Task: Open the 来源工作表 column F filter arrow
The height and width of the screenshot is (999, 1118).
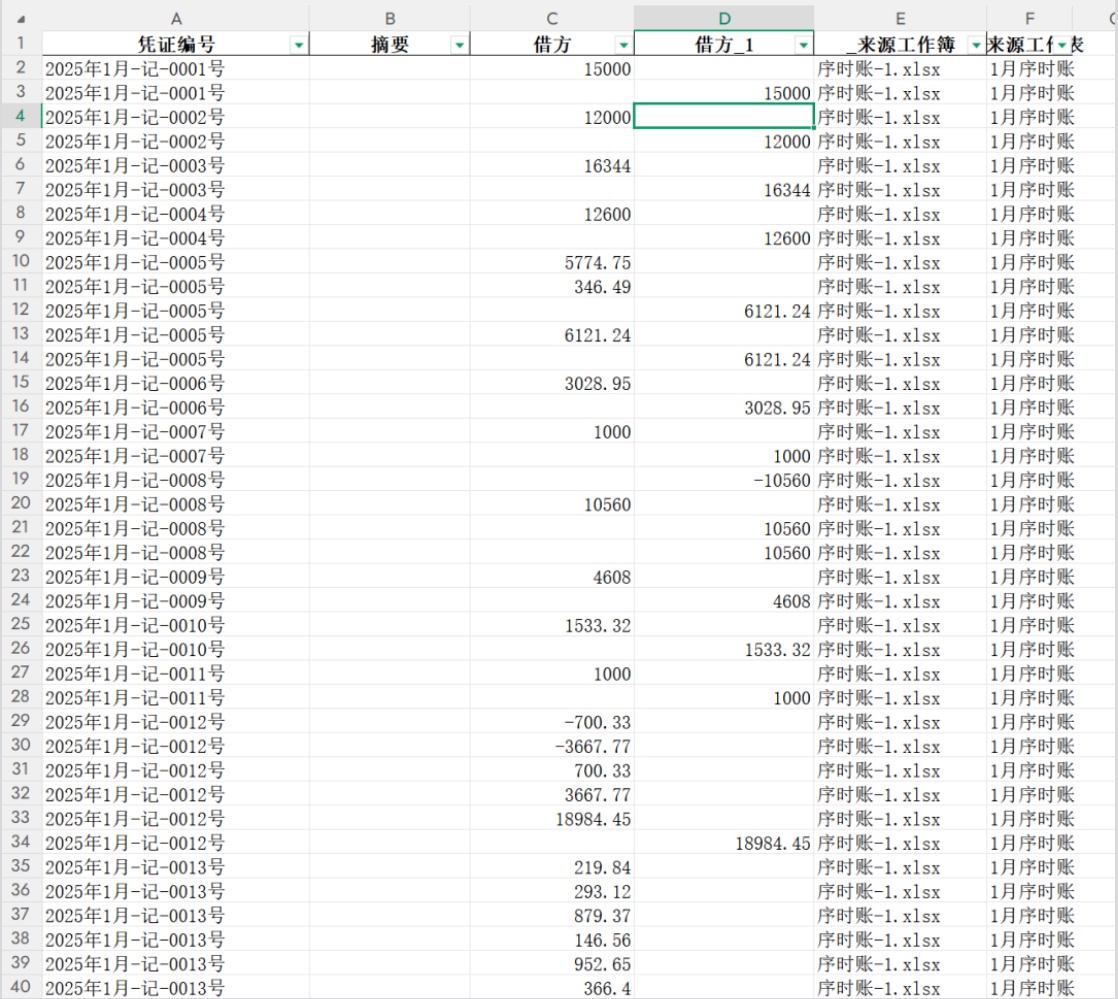Action: 1062,45
